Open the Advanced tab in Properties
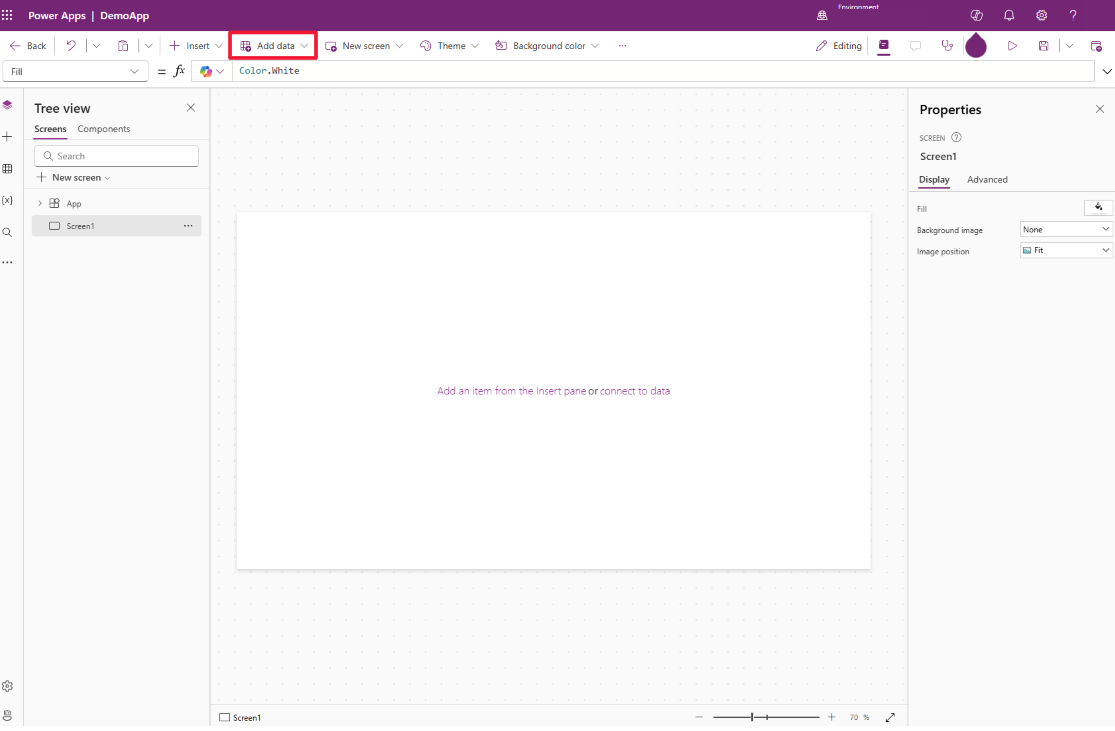The width and height of the screenshot is (1115, 731). tap(987, 179)
